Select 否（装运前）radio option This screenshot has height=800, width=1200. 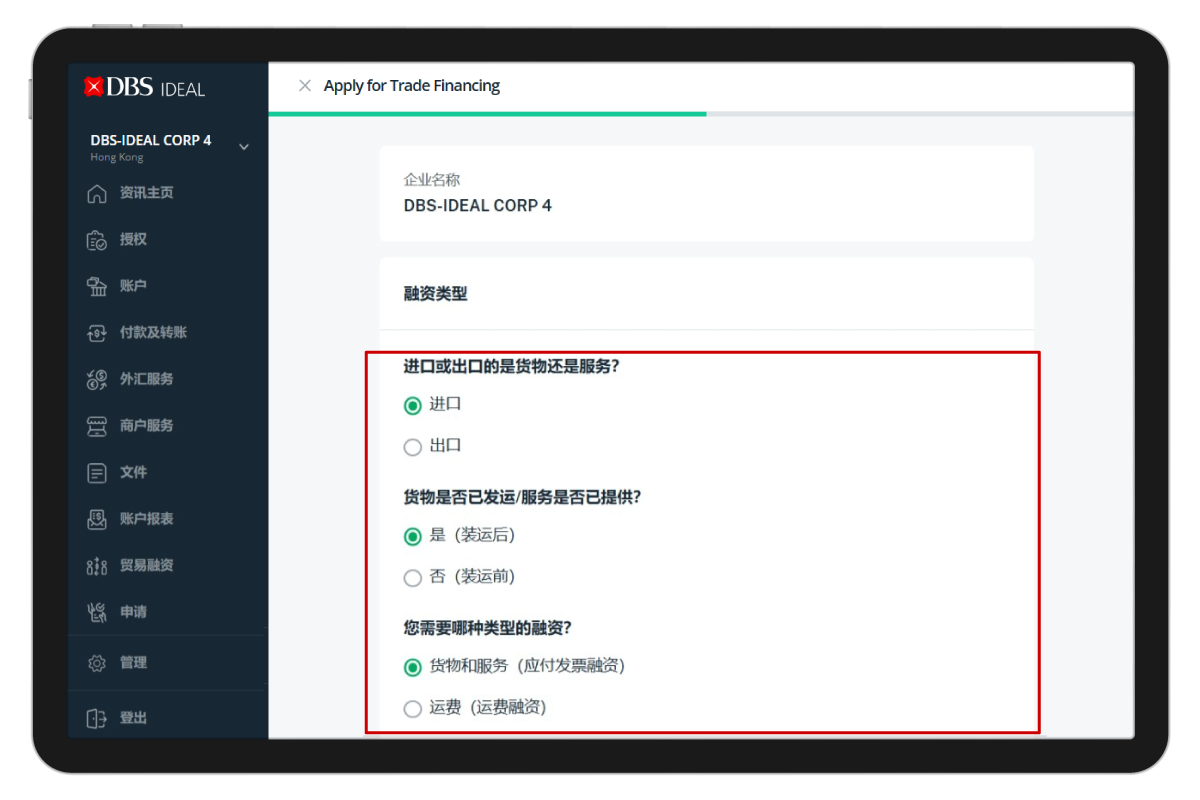[x=412, y=577]
